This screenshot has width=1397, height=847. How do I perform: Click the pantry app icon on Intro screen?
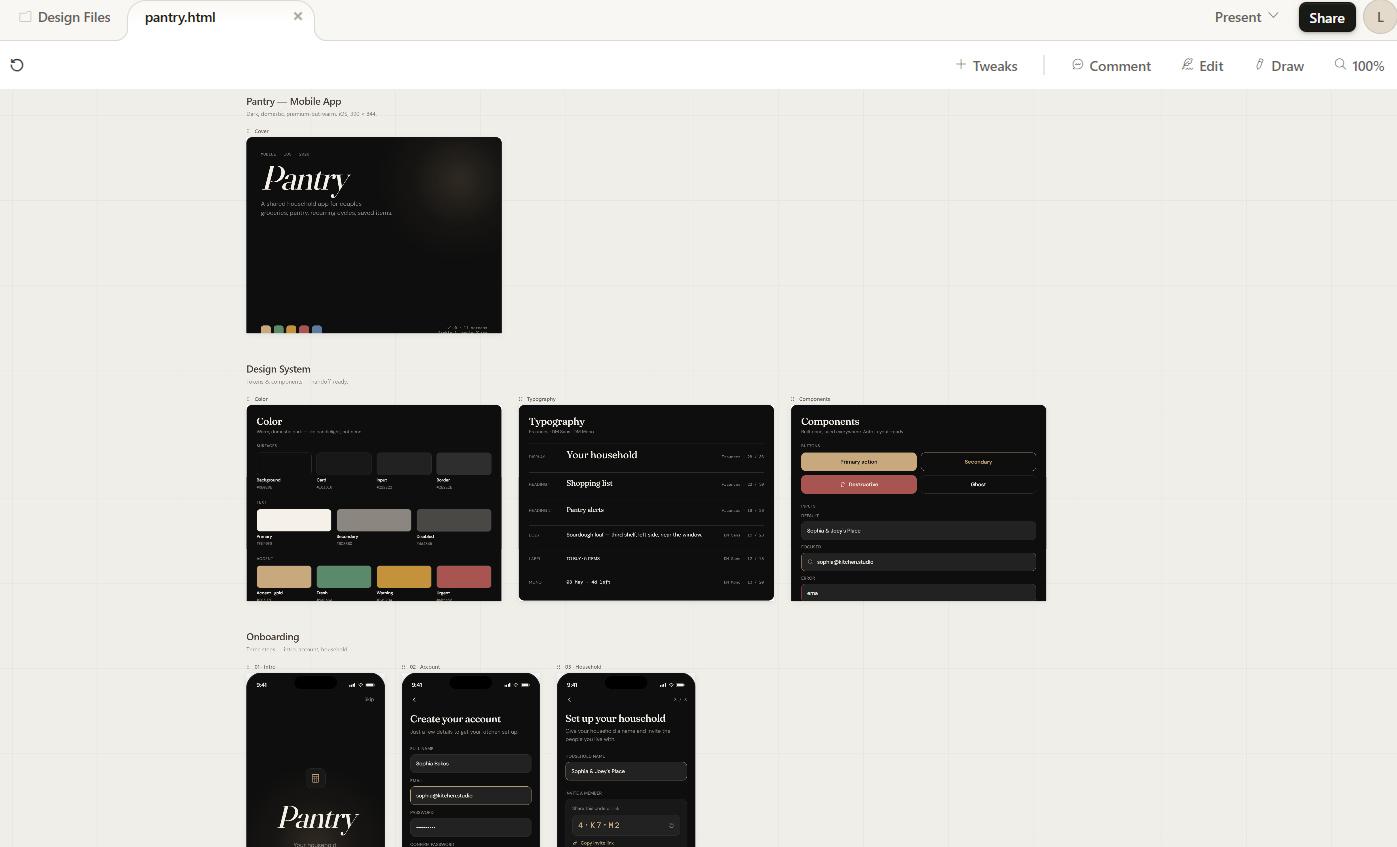[315, 778]
